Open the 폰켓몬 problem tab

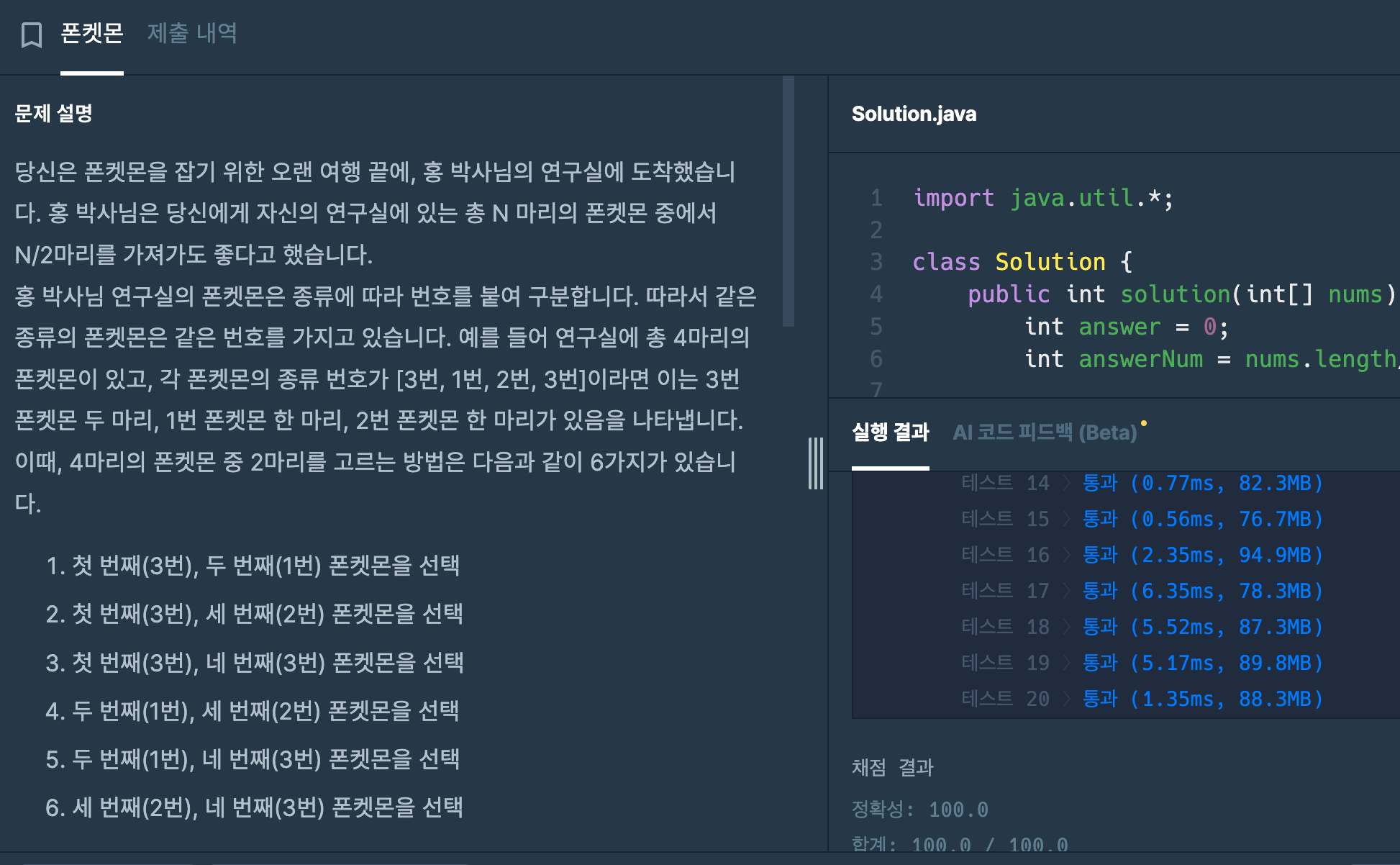(92, 33)
